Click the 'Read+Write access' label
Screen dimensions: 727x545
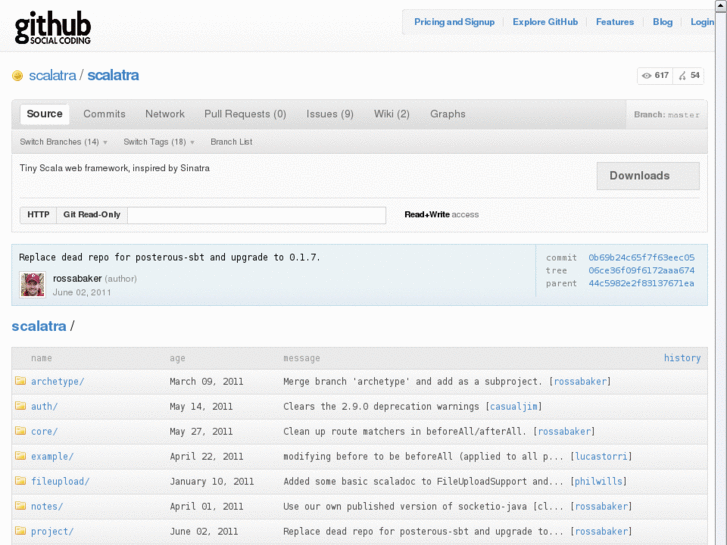441,215
